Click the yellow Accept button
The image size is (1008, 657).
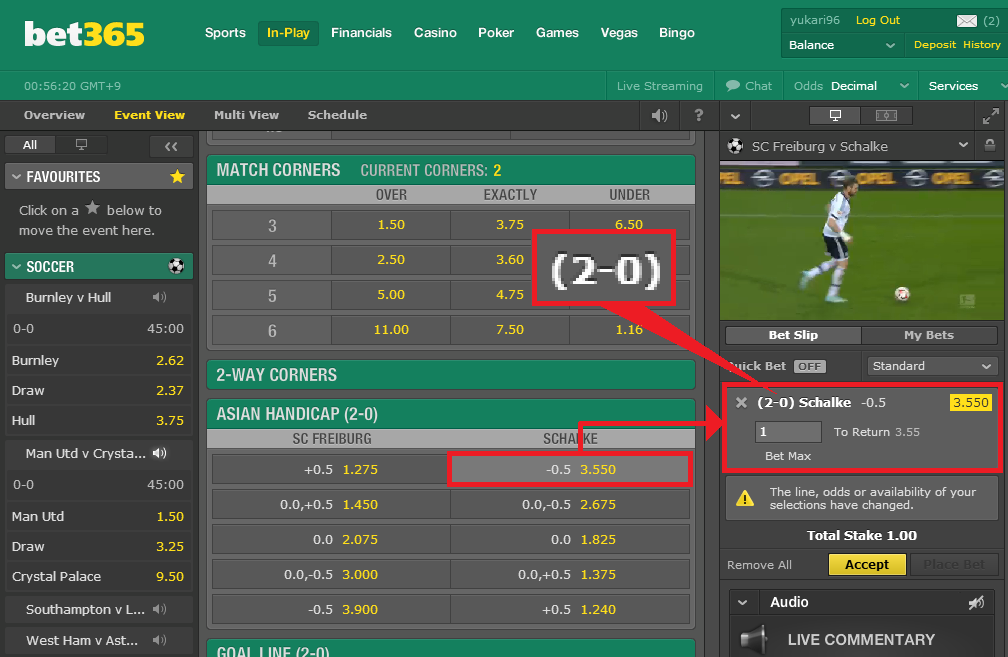pyautogui.click(x=867, y=564)
